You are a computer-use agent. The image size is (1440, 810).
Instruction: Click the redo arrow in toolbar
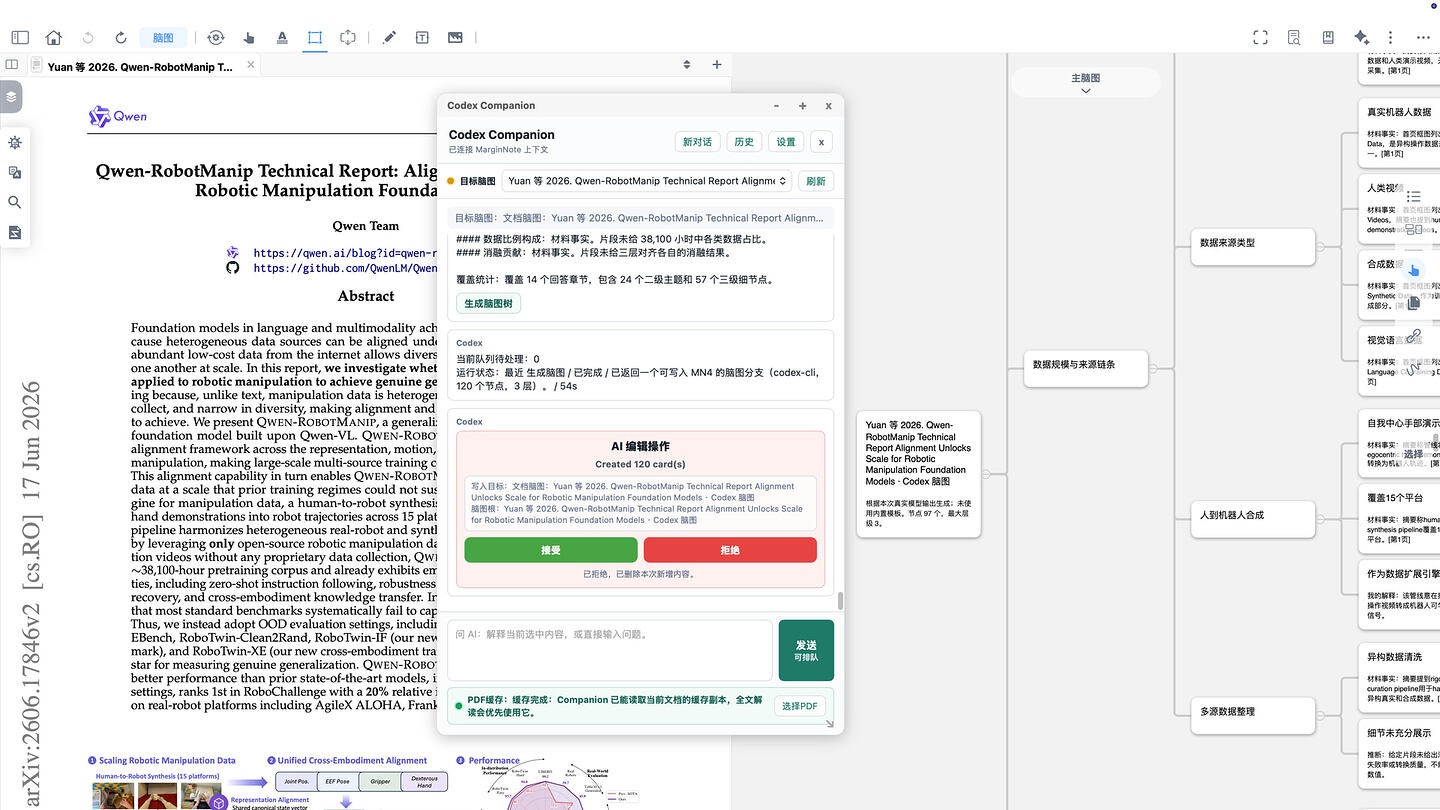(121, 37)
